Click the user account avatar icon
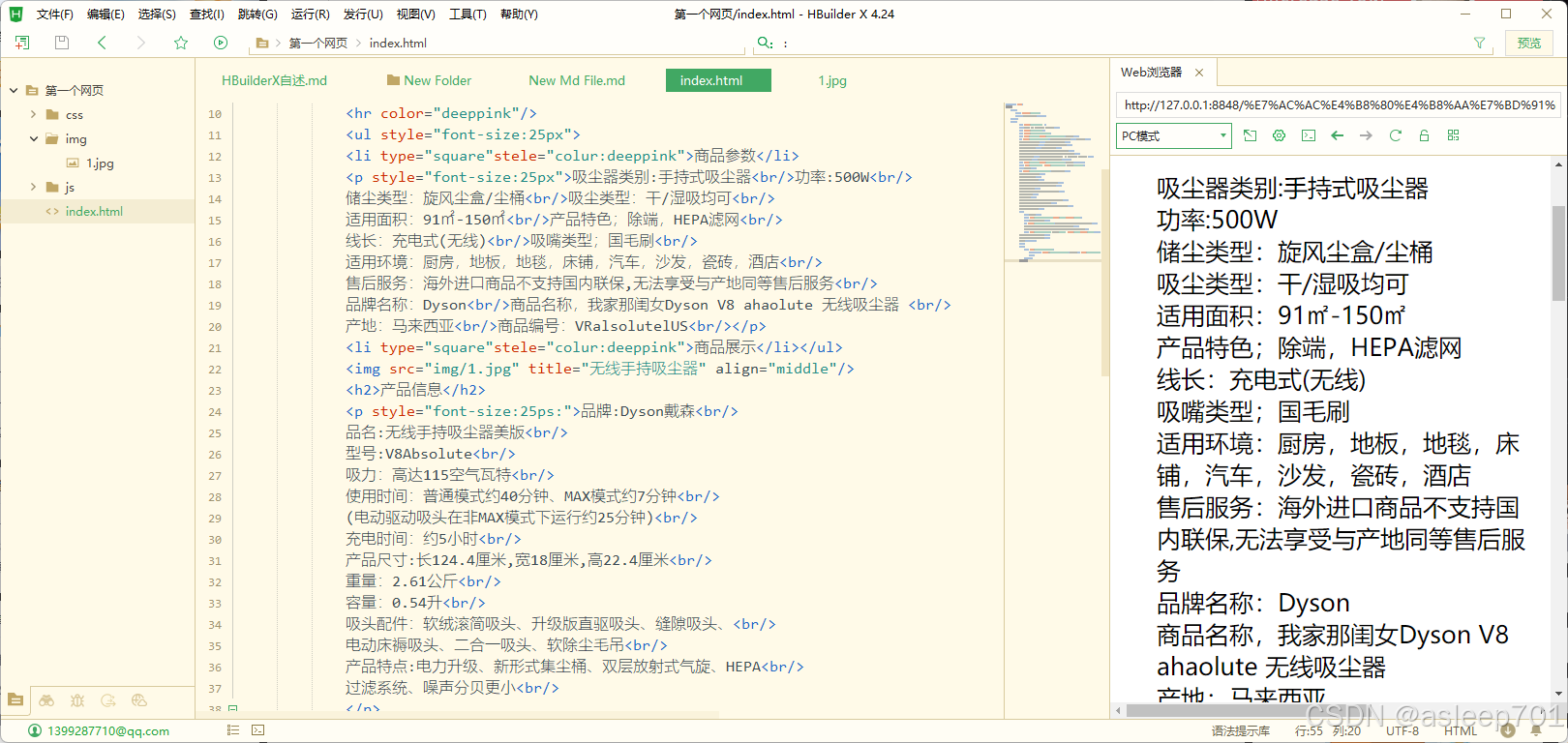The image size is (1568, 743). coord(35,730)
